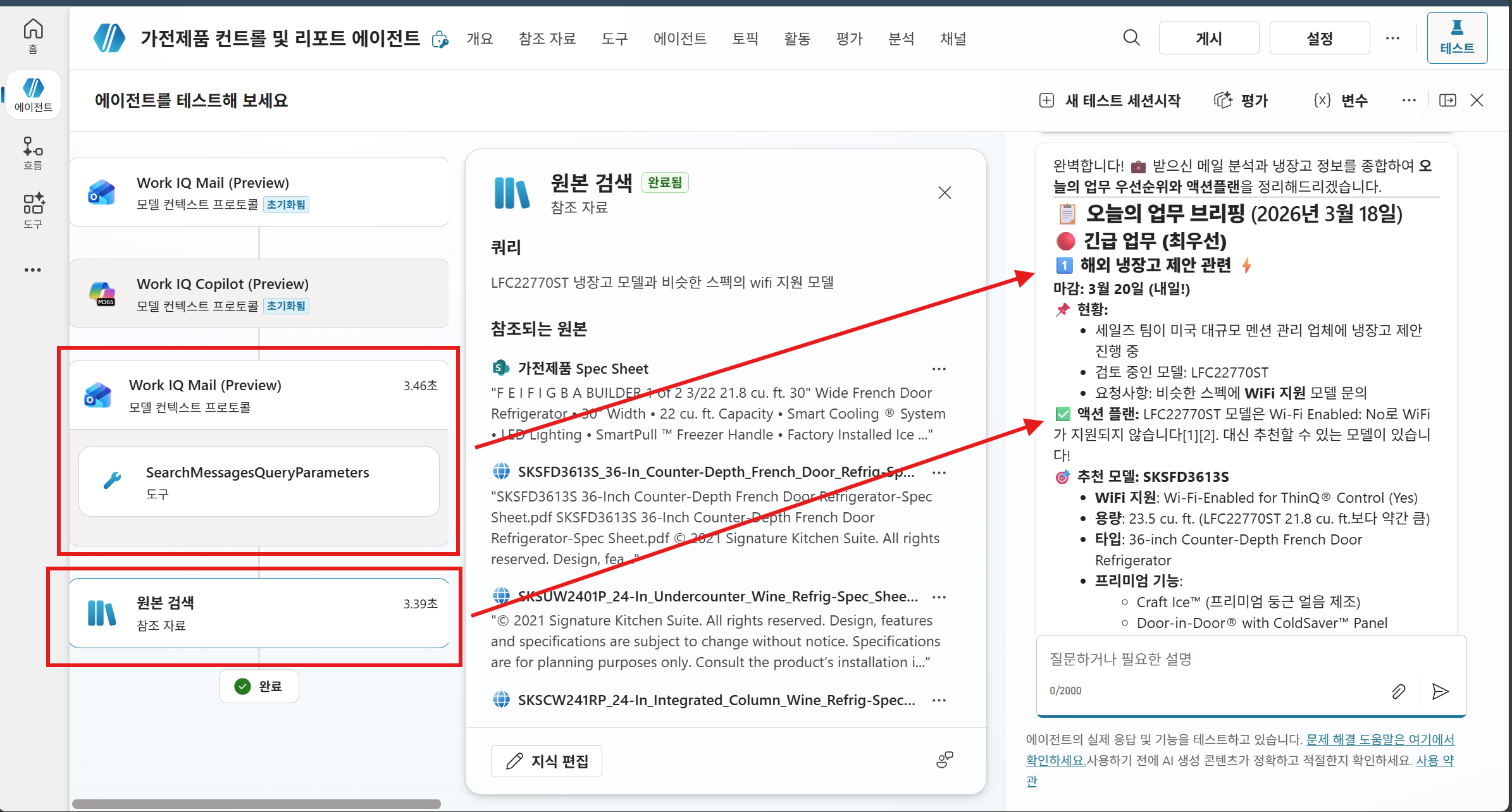Focus the 질문하거나 필요한 설명 input field
This screenshot has width=1512, height=812.
point(1251,659)
